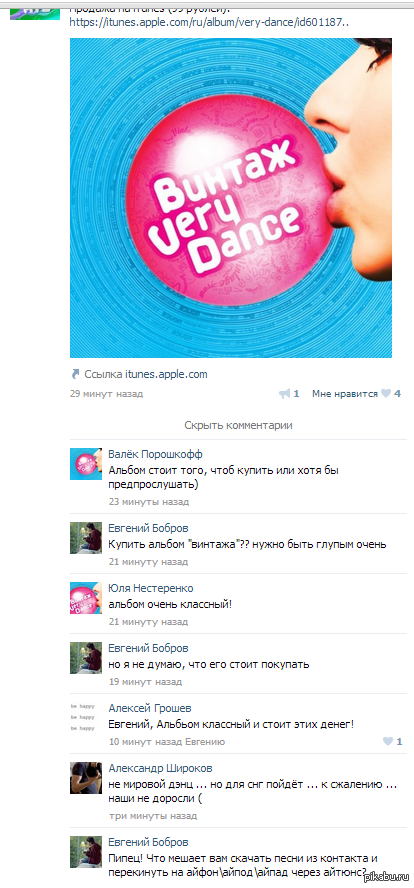This screenshot has height=888, width=414.
Task: Click the Ссылка itunes.apple.com link
Action: point(146,374)
